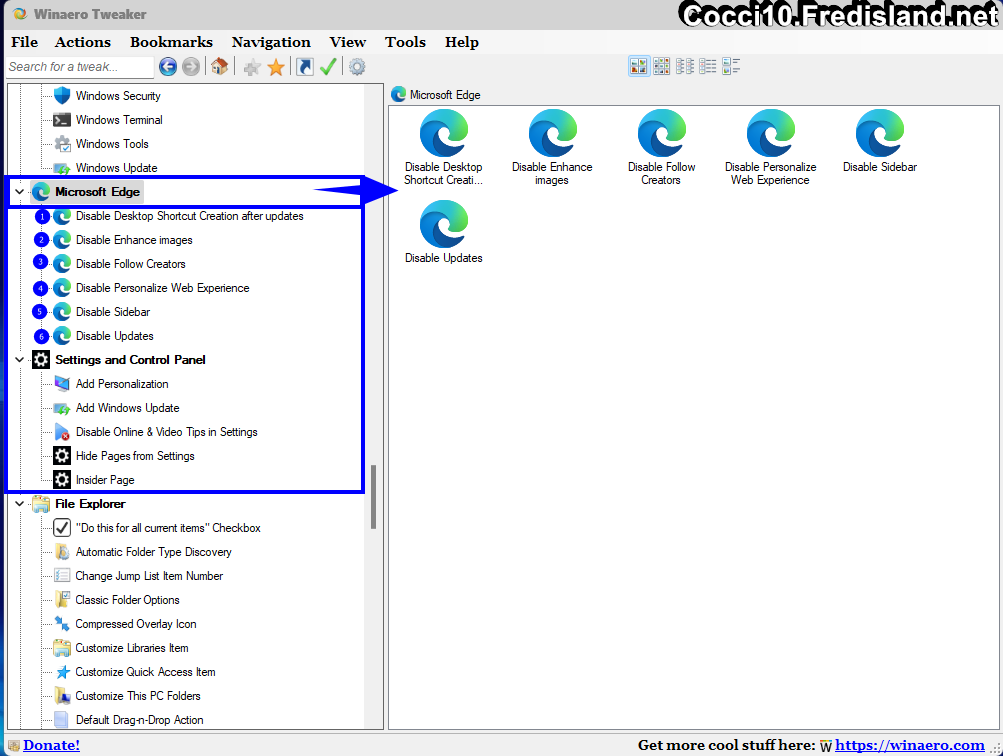Click the back navigation arrow in toolbar
Viewport: 1003px width, 756px height.
(168, 67)
